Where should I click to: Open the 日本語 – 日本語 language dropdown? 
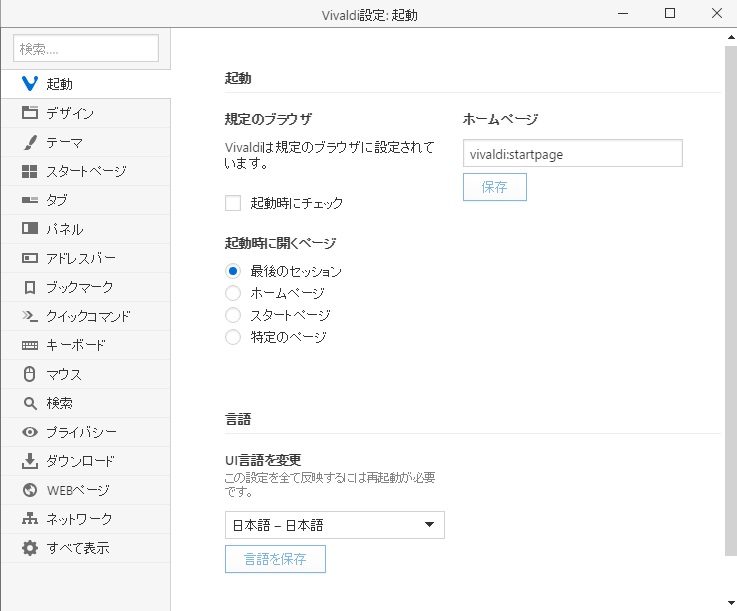tap(335, 525)
